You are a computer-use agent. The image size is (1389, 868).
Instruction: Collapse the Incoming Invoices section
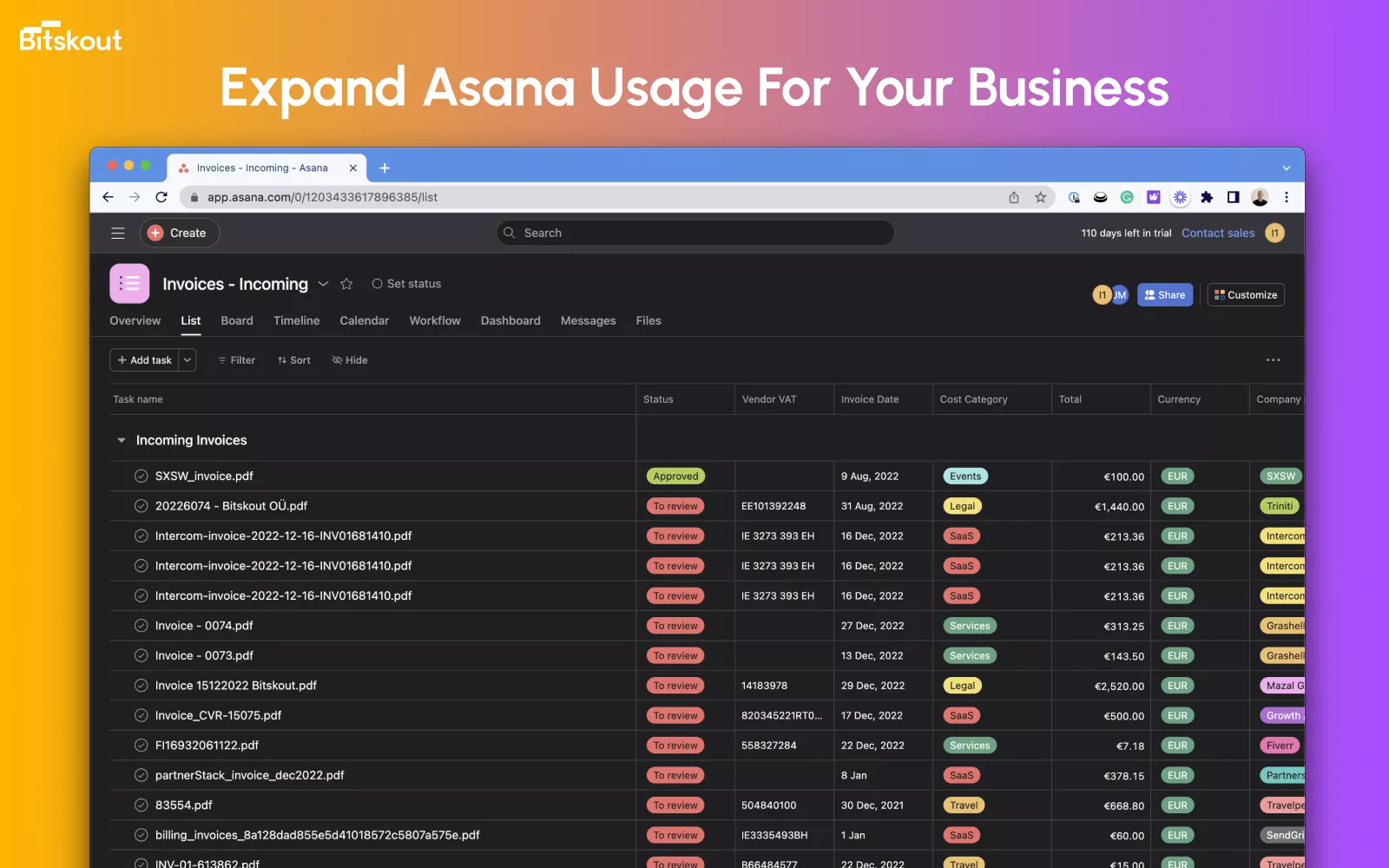tap(122, 441)
